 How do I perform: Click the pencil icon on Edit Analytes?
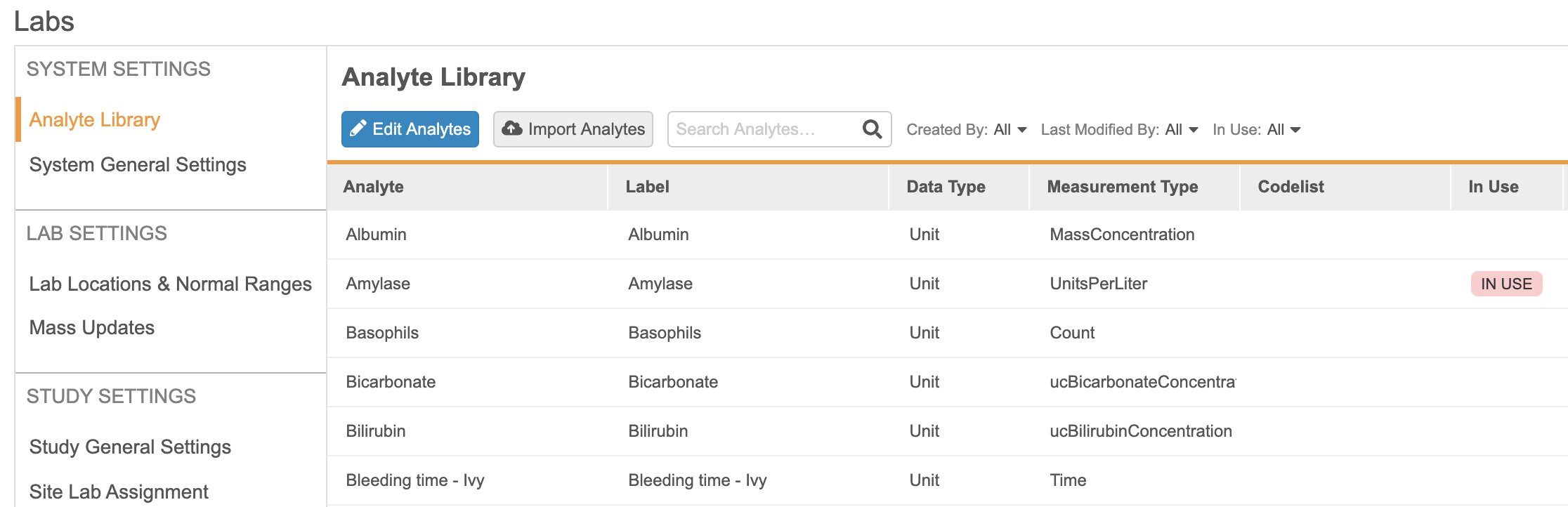click(358, 129)
